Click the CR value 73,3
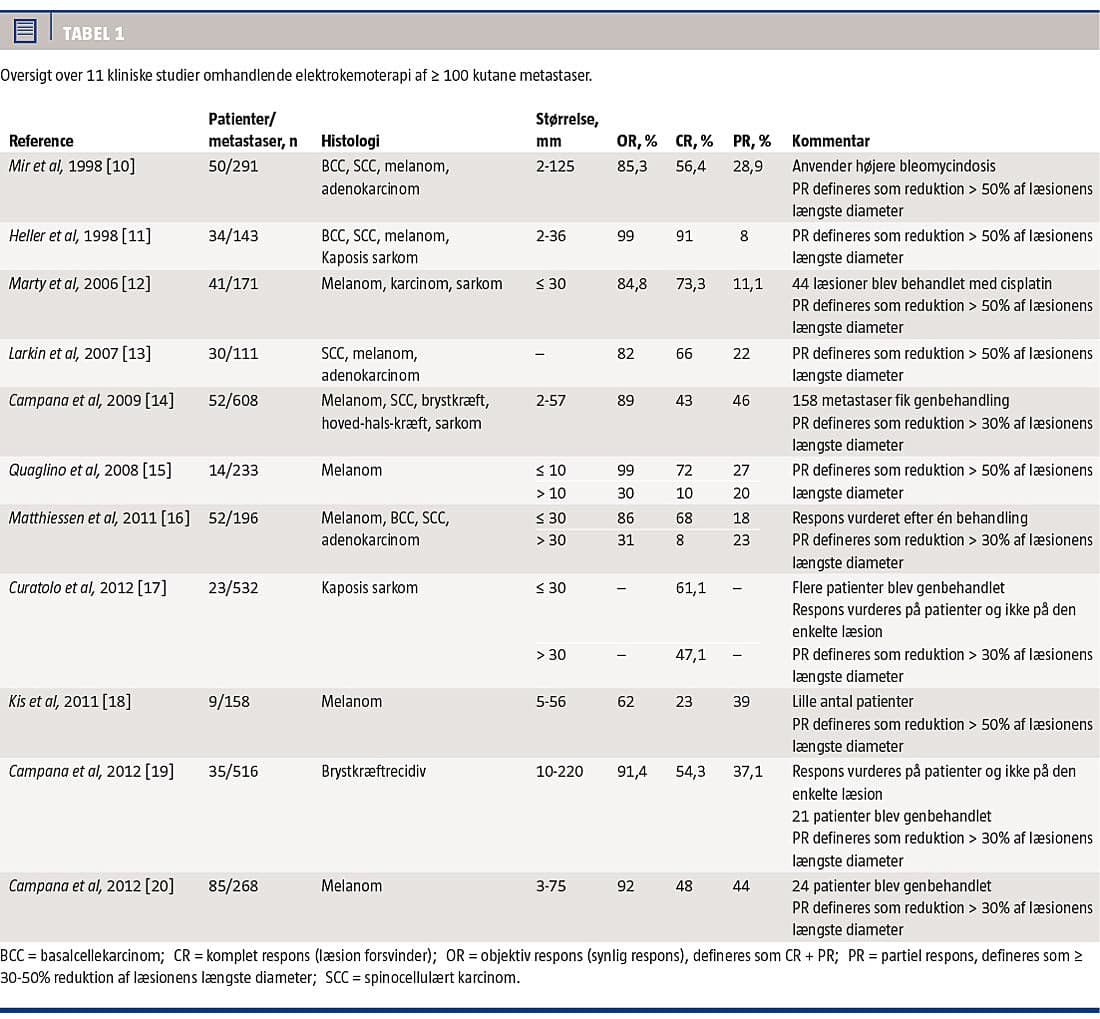The width and height of the screenshot is (1100, 1019). 691,284
